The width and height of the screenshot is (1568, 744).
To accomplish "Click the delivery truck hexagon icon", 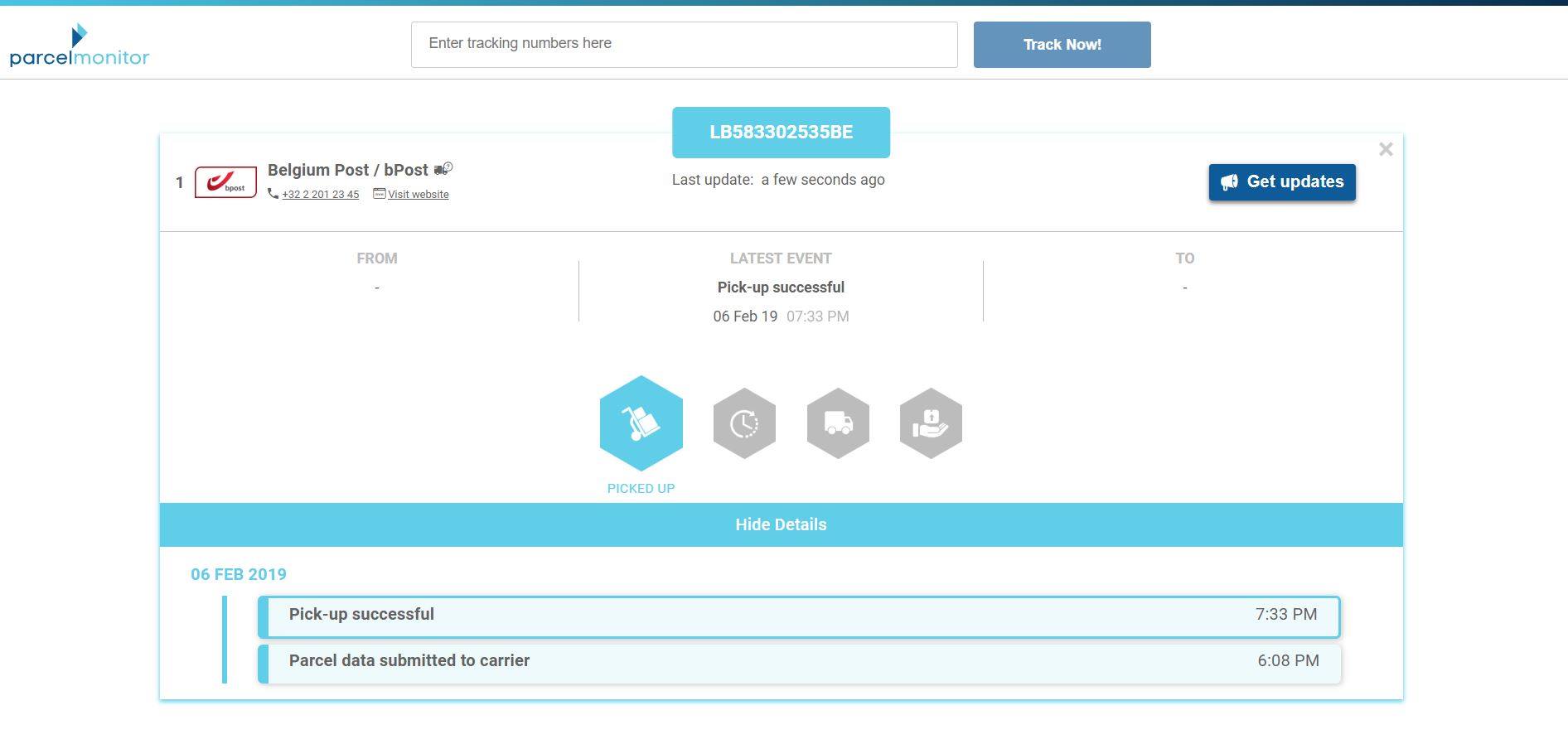I will (x=838, y=423).
